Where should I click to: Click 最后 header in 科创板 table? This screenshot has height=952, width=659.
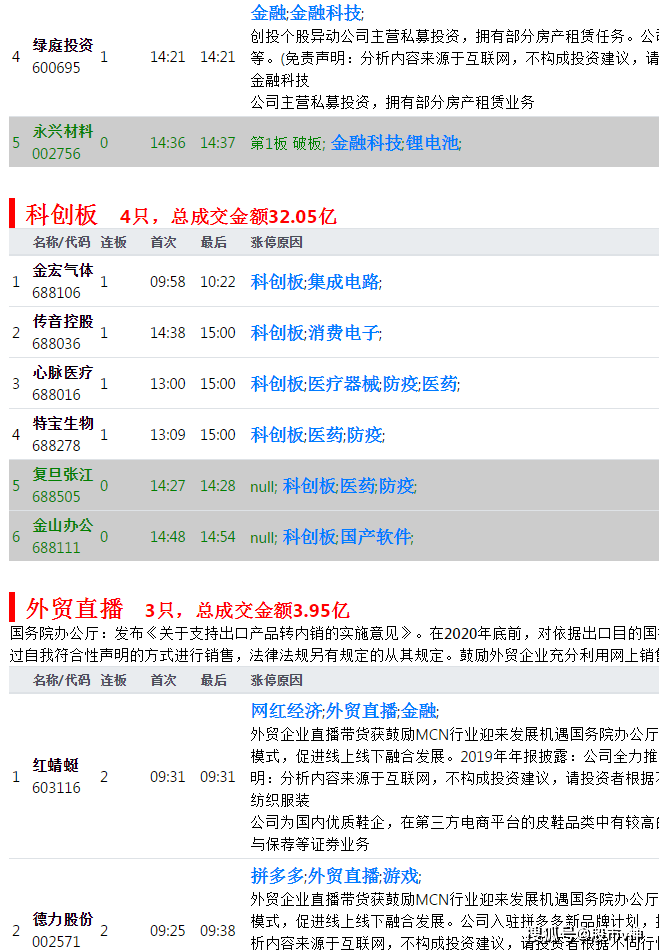coord(214,242)
